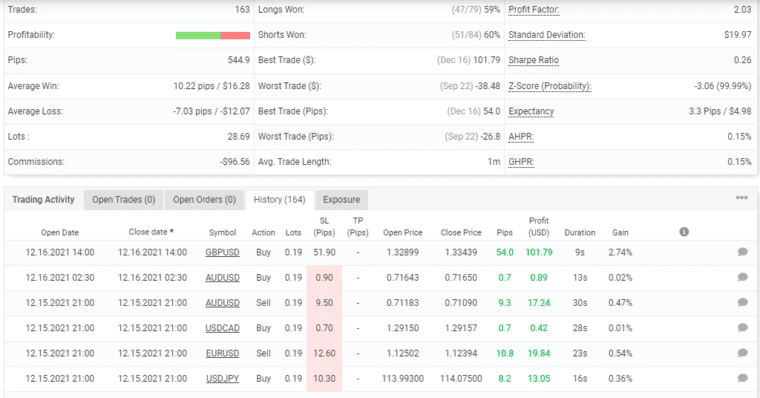The width and height of the screenshot is (760, 398).
Task: Sort by Close date column arrow
Action: (x=172, y=232)
